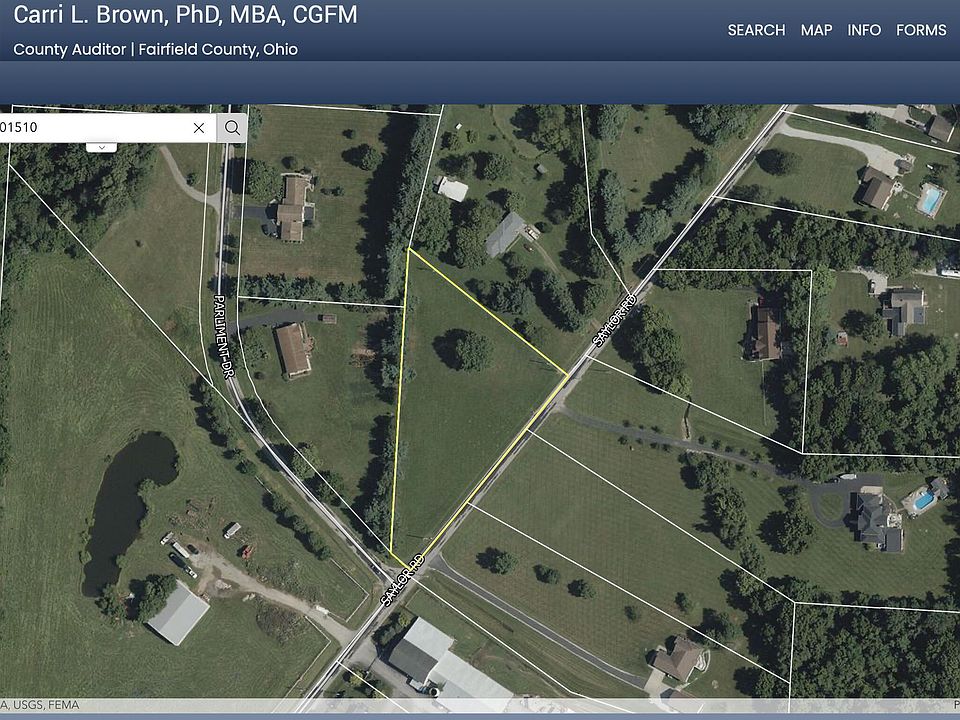Click the upper SAYLOR RD road label

pos(615,320)
